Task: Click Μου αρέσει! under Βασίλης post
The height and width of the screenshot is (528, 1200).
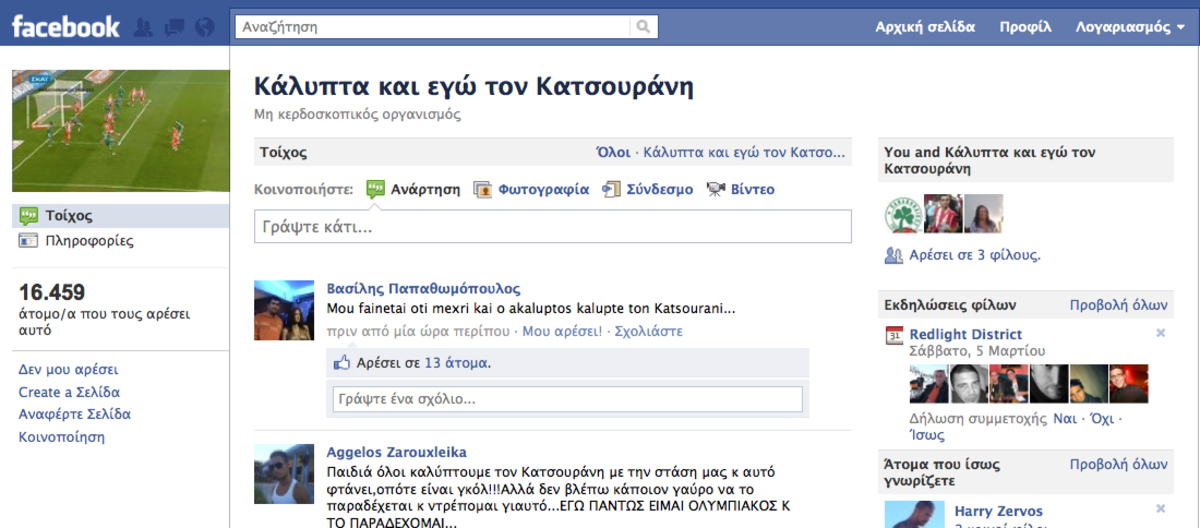Action: (562, 331)
